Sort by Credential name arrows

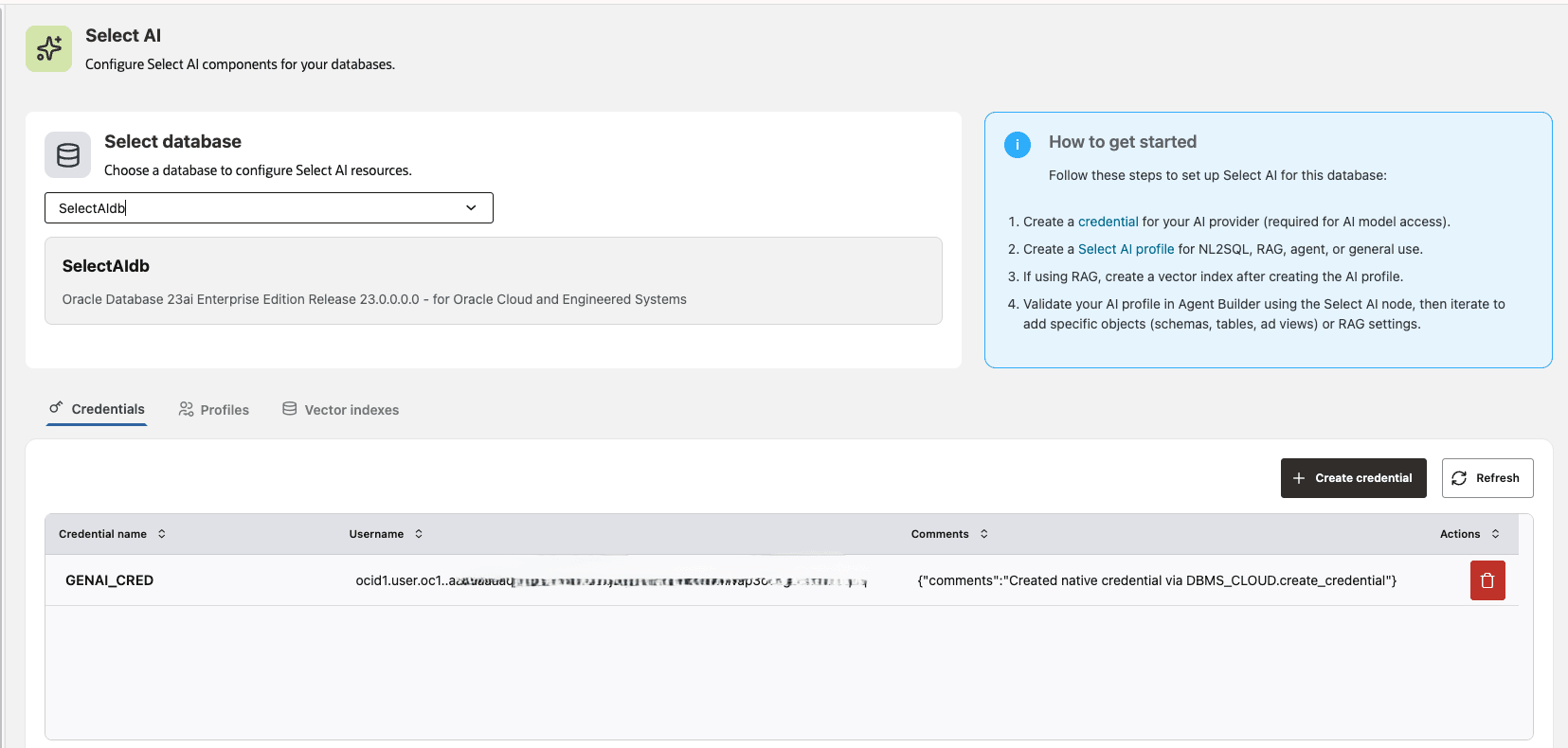click(x=162, y=534)
